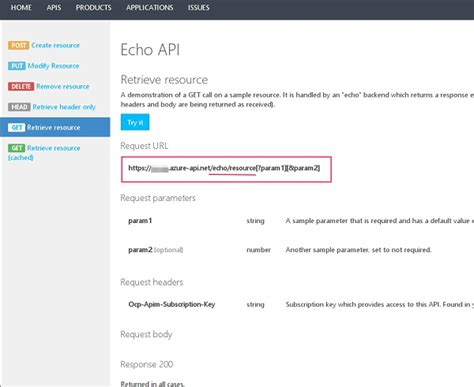Click the Try it button
The height and width of the screenshot is (387, 474).
[x=135, y=122]
